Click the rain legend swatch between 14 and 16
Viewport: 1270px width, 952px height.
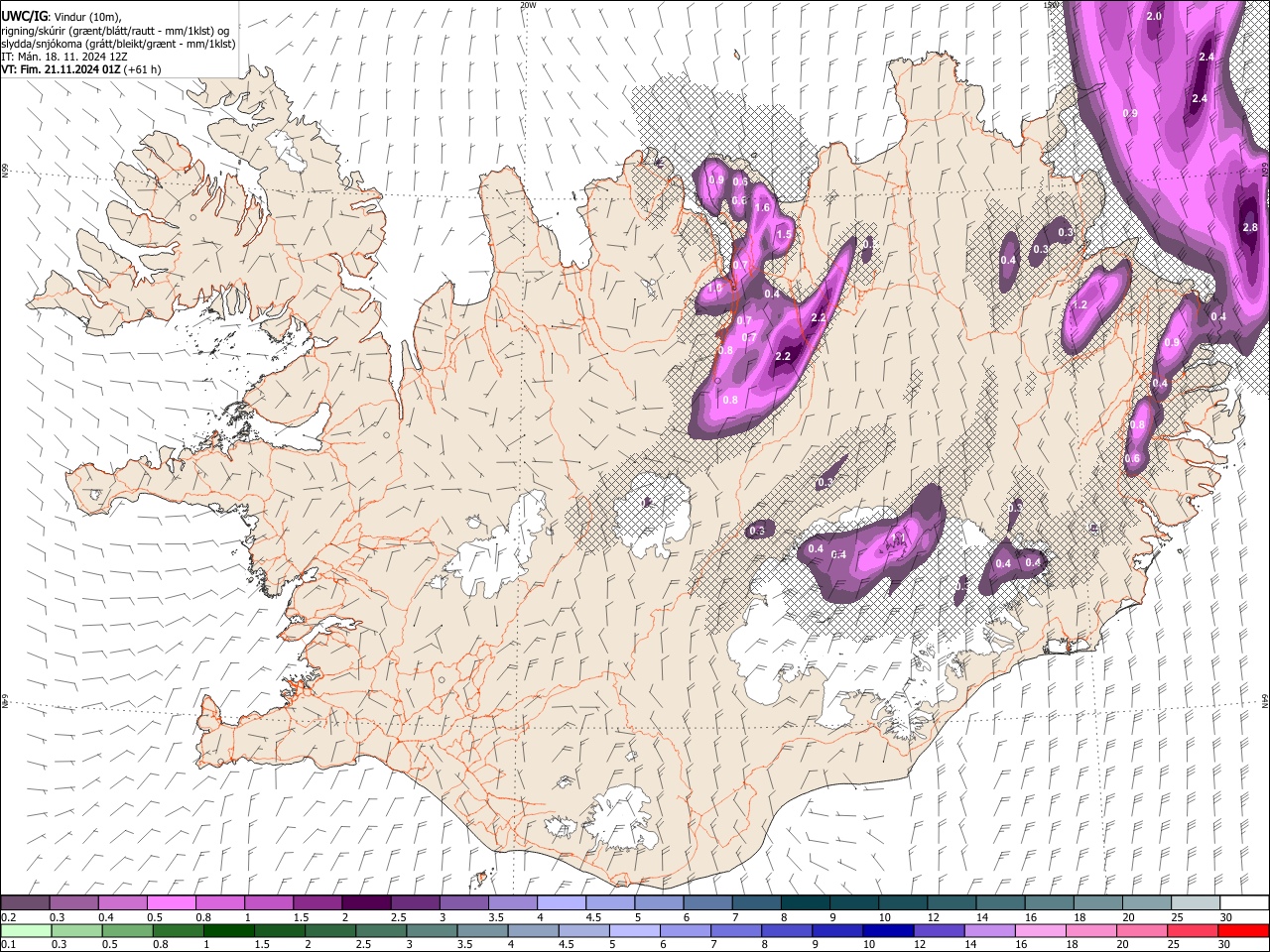(990, 930)
